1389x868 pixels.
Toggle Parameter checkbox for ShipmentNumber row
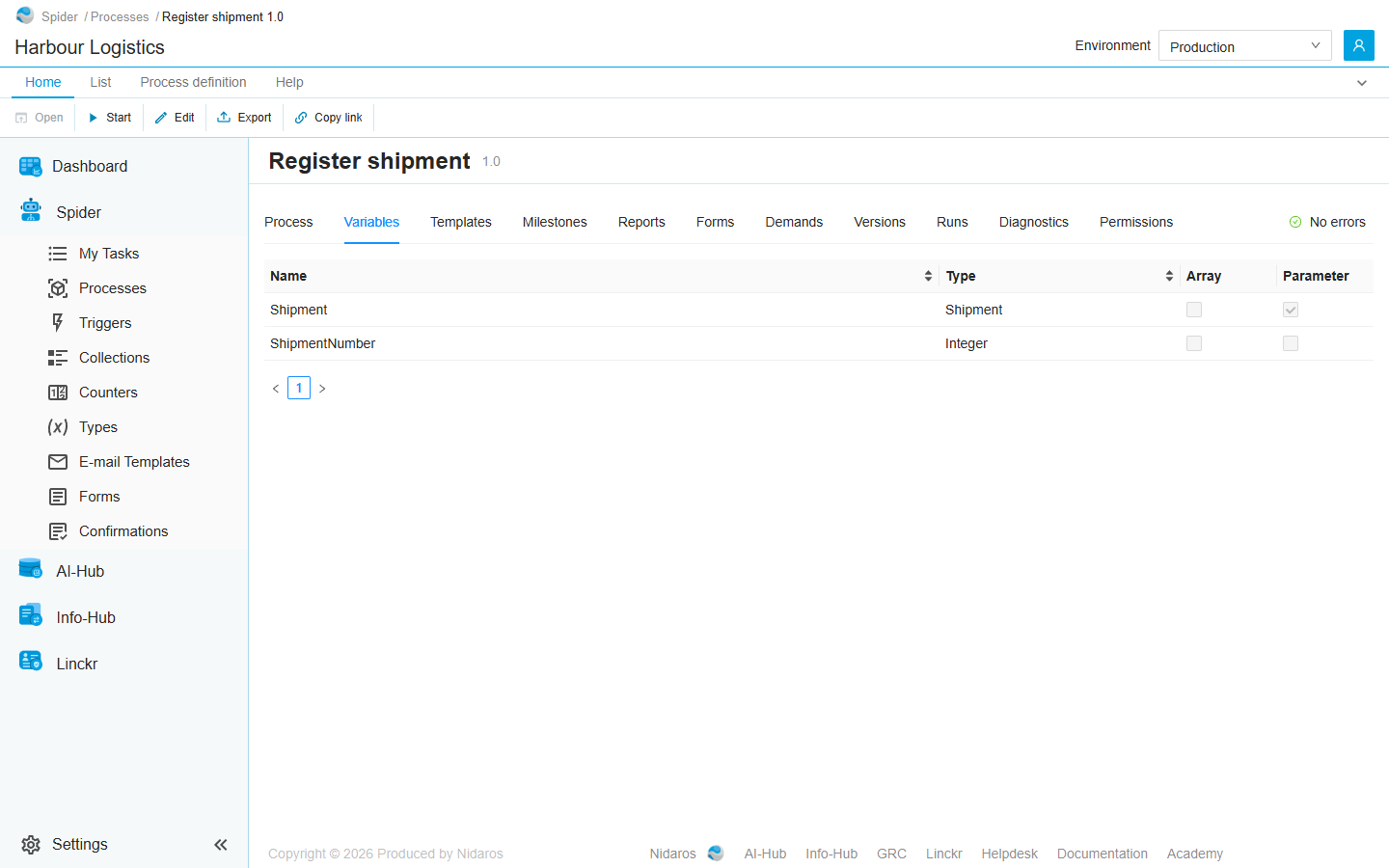tap(1291, 343)
